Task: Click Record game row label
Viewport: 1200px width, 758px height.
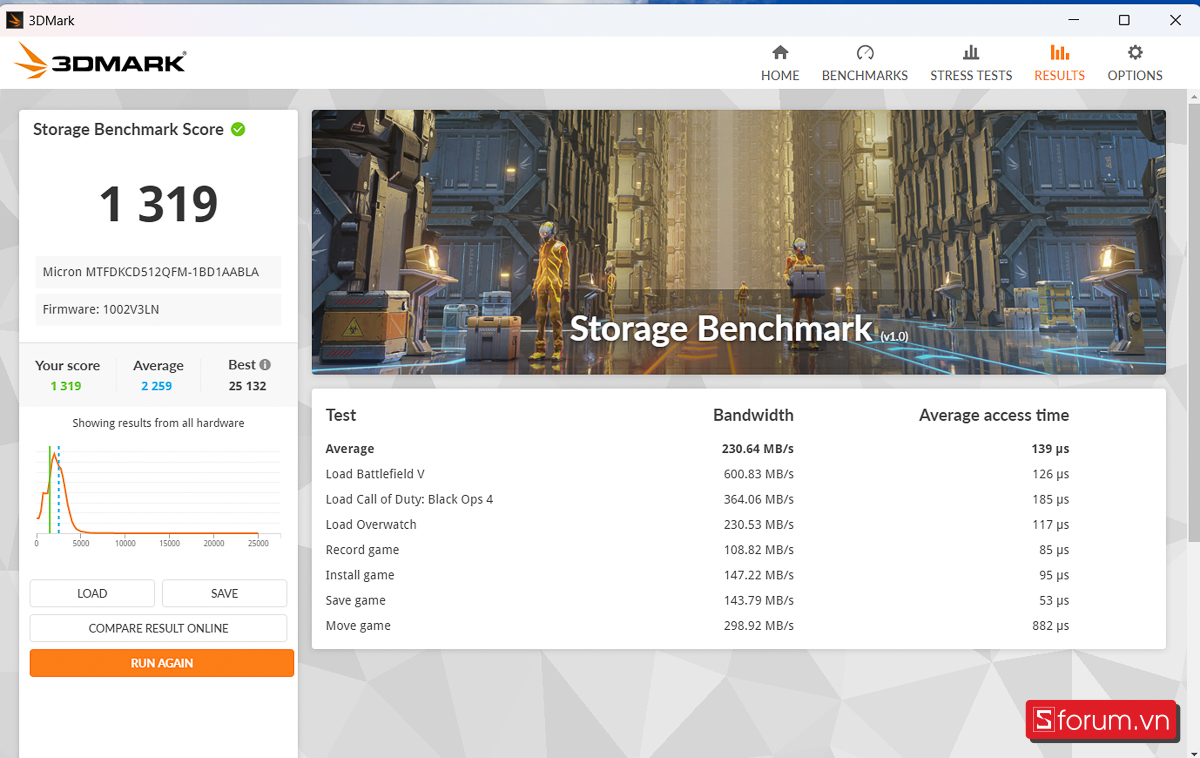Action: point(362,550)
